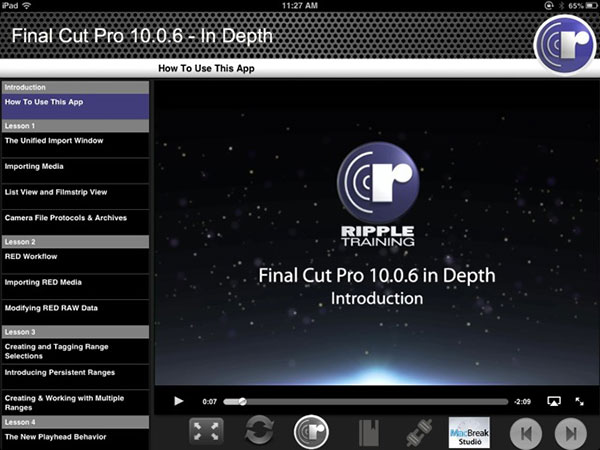Open The Unified Import Window lesson
Screen dimensions: 600x450
(75, 145)
